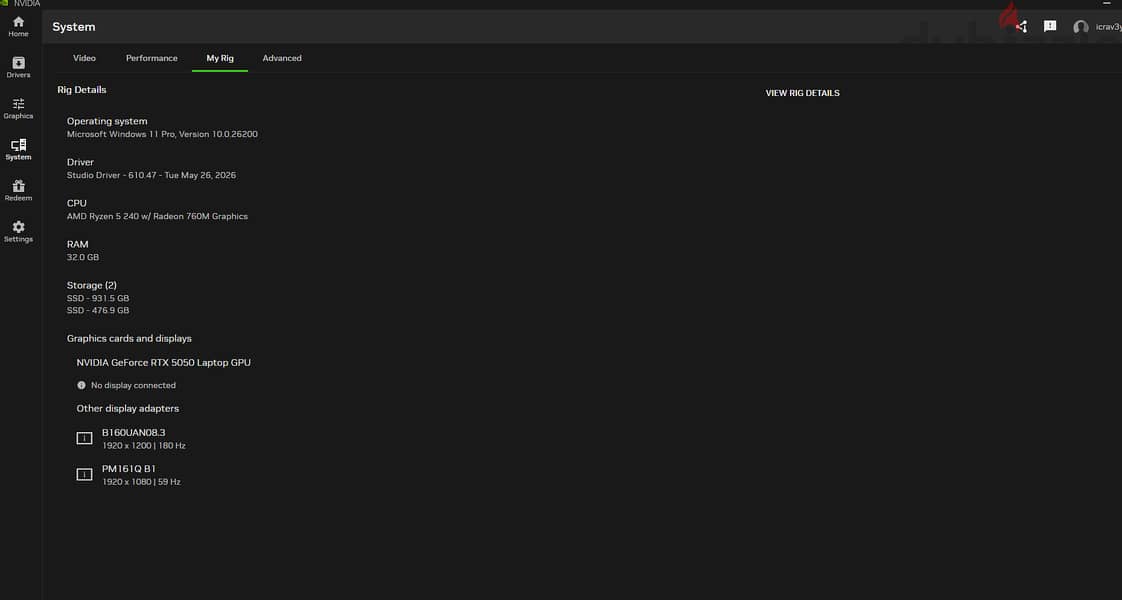Click the operating system version text
This screenshot has height=600, width=1122.
[x=162, y=134]
